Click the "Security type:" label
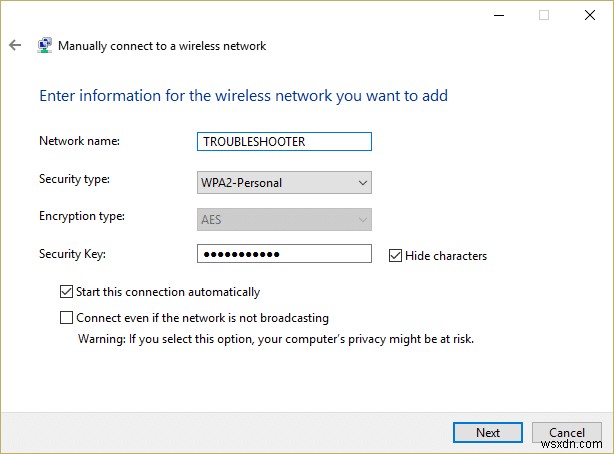This screenshot has height=454, width=614. 75,179
